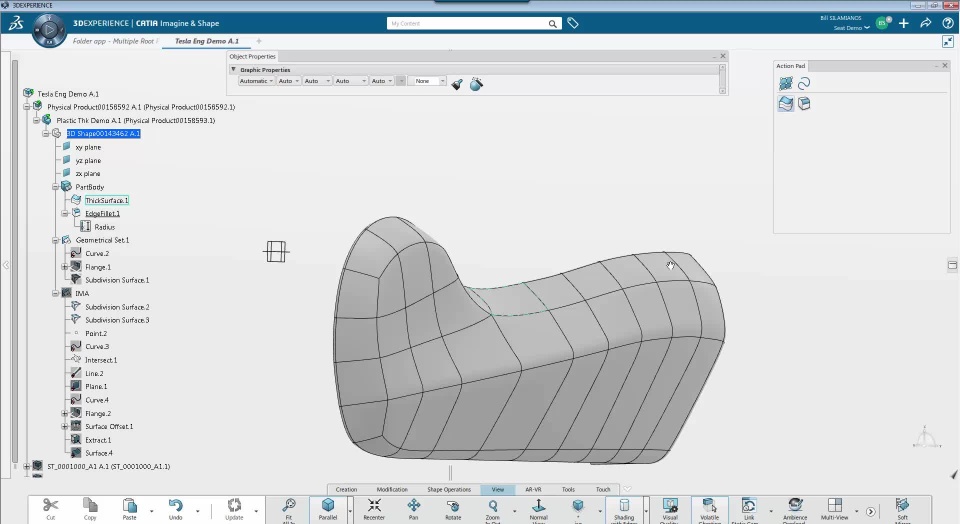
Task: Toggle the Parallel projection view
Action: point(328,508)
